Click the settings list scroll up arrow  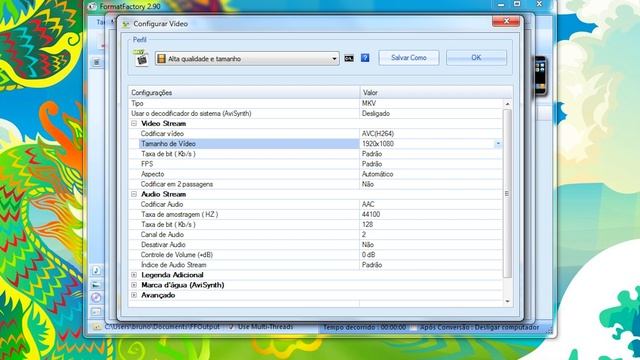[x=507, y=104]
